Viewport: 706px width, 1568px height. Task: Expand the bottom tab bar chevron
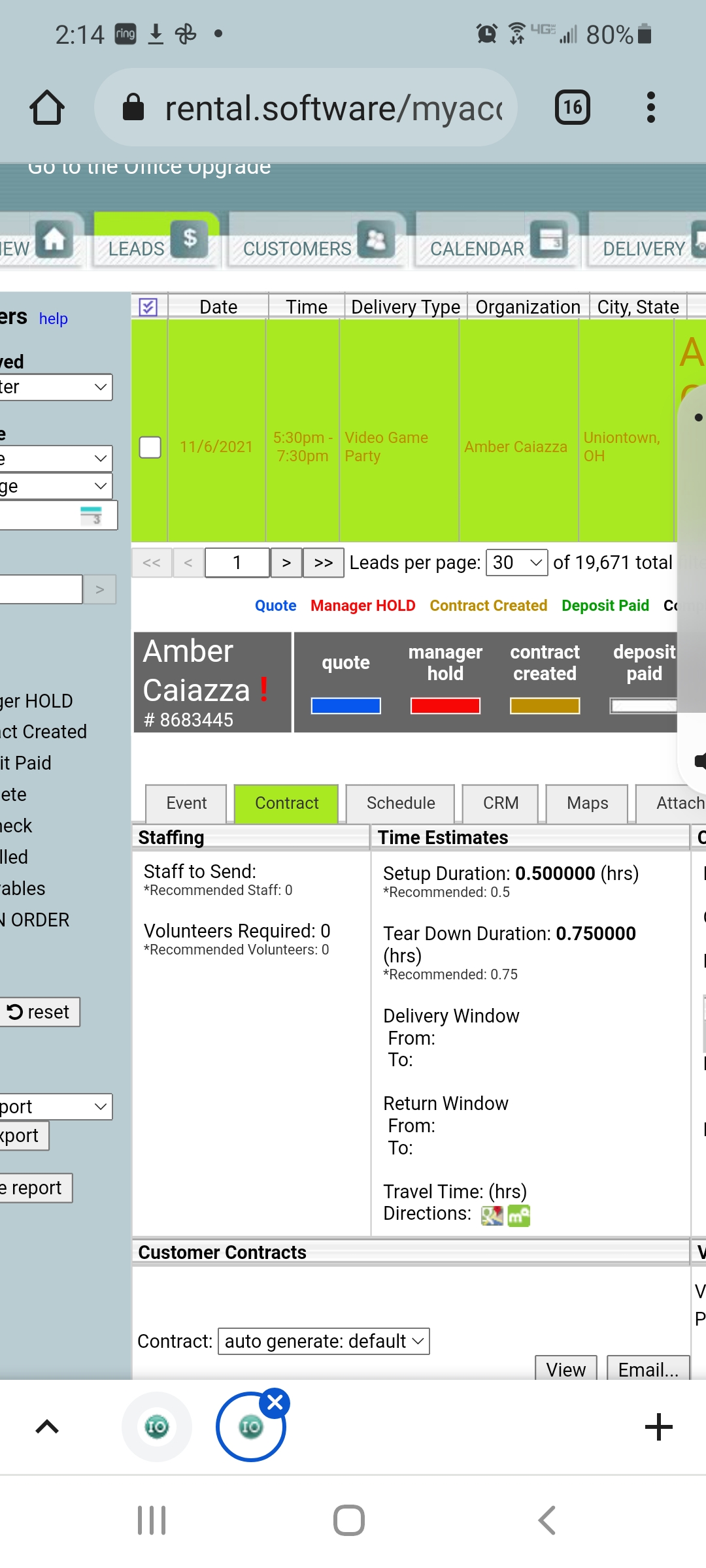[47, 1427]
